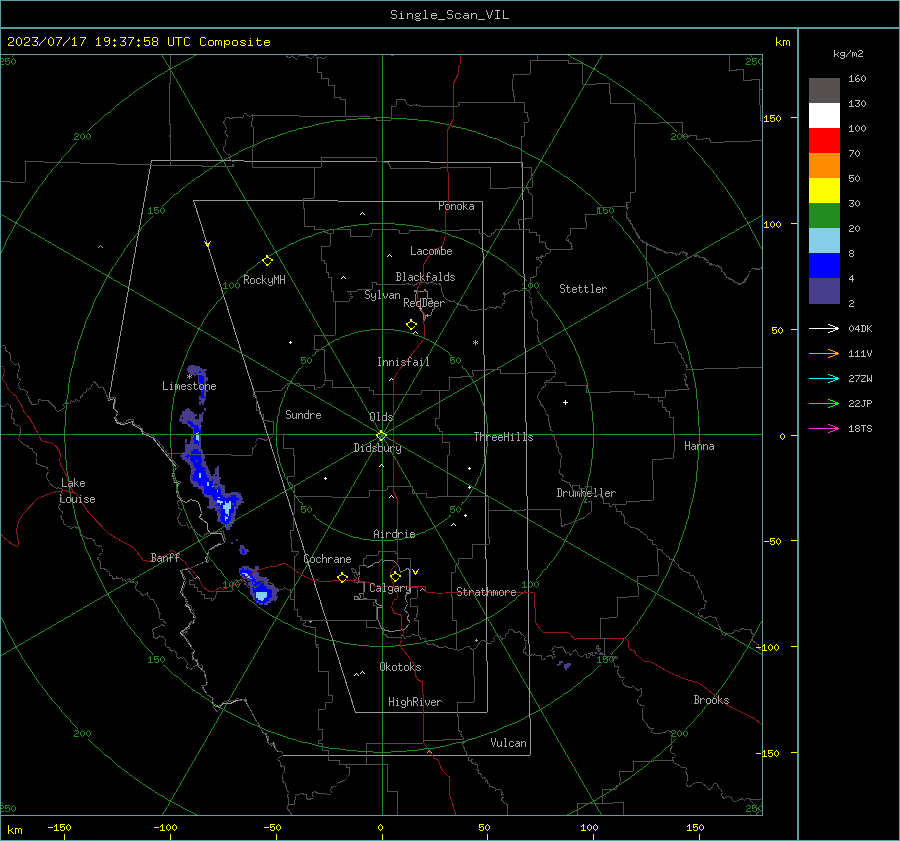
Task: Click the orange 111V arrow icon
Action: [824, 354]
